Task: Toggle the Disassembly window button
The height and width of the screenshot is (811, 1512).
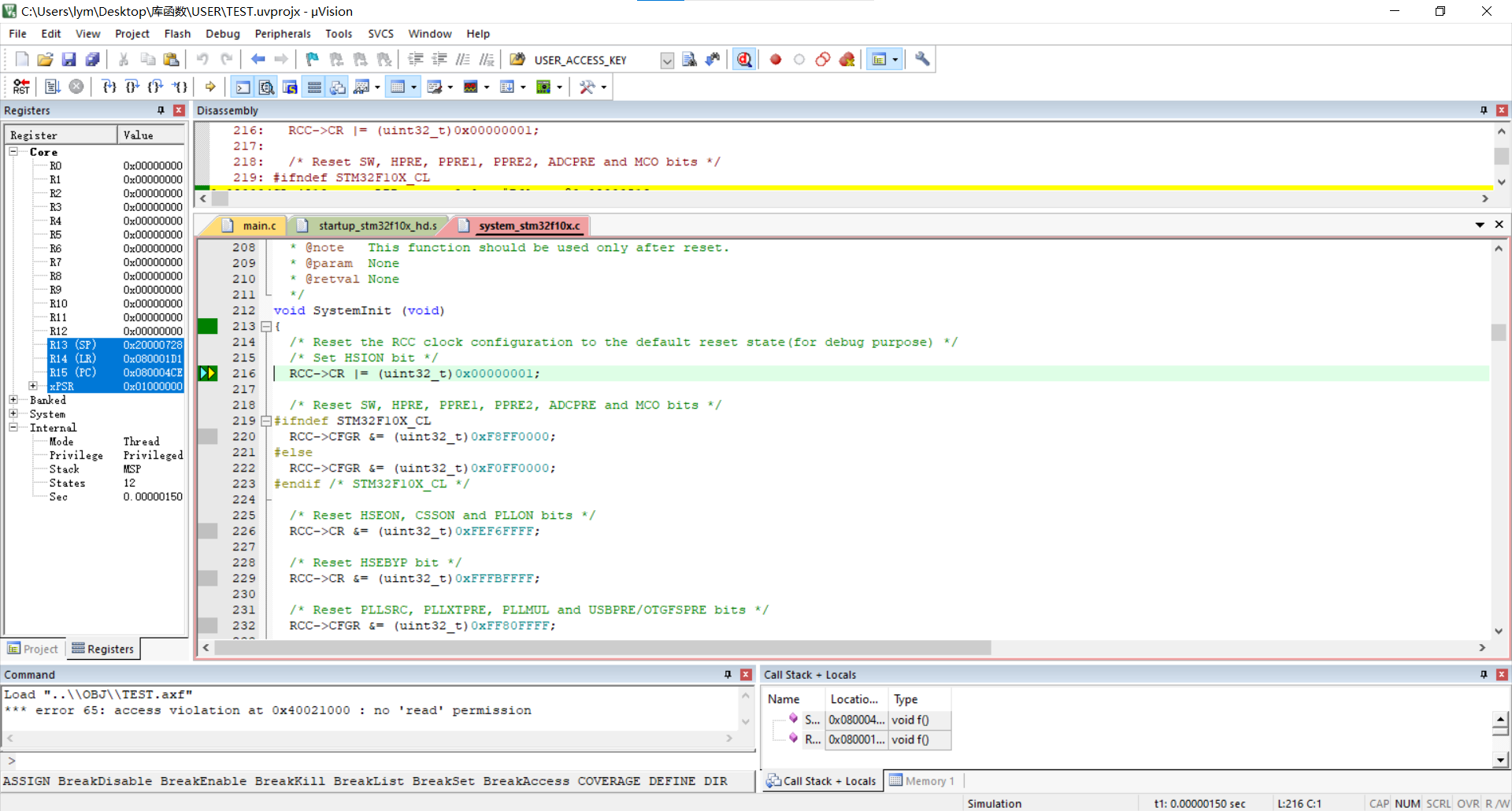Action: (267, 87)
